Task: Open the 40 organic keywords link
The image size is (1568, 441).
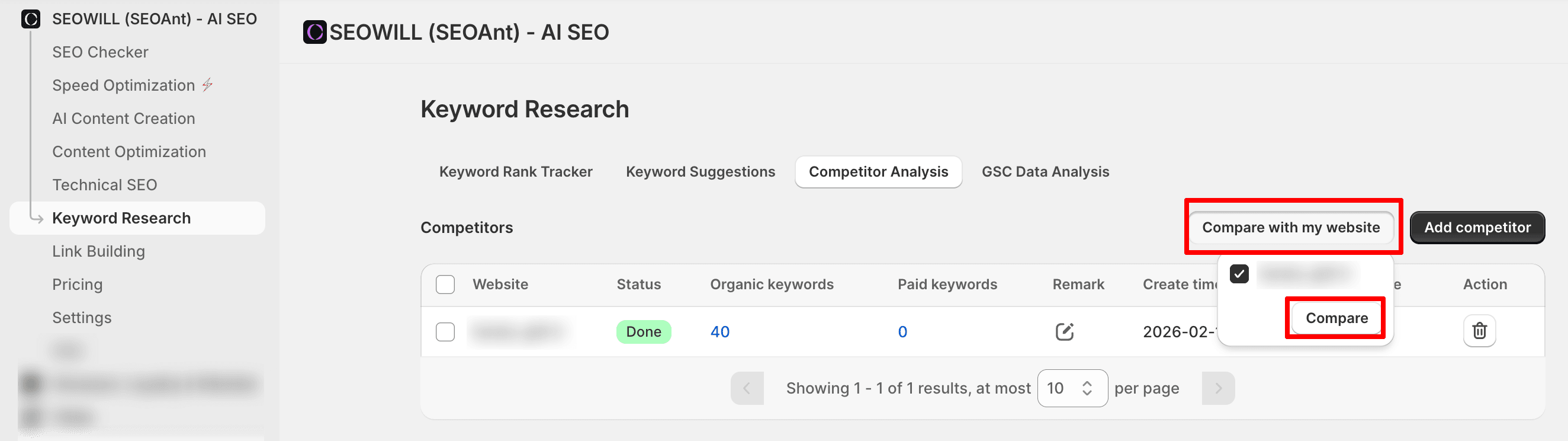Action: [719, 331]
